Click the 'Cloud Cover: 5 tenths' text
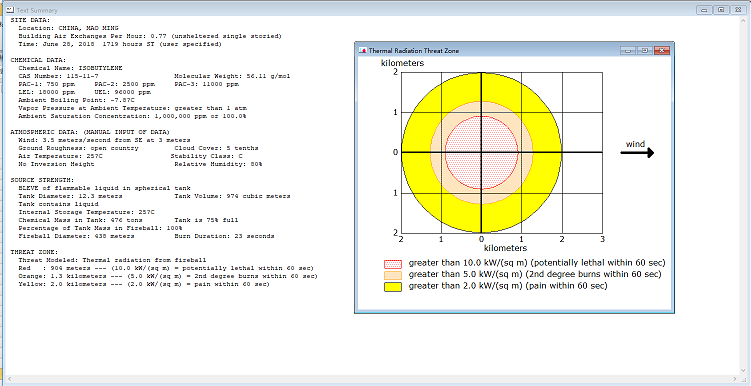The height and width of the screenshot is (386, 751). (x=216, y=148)
